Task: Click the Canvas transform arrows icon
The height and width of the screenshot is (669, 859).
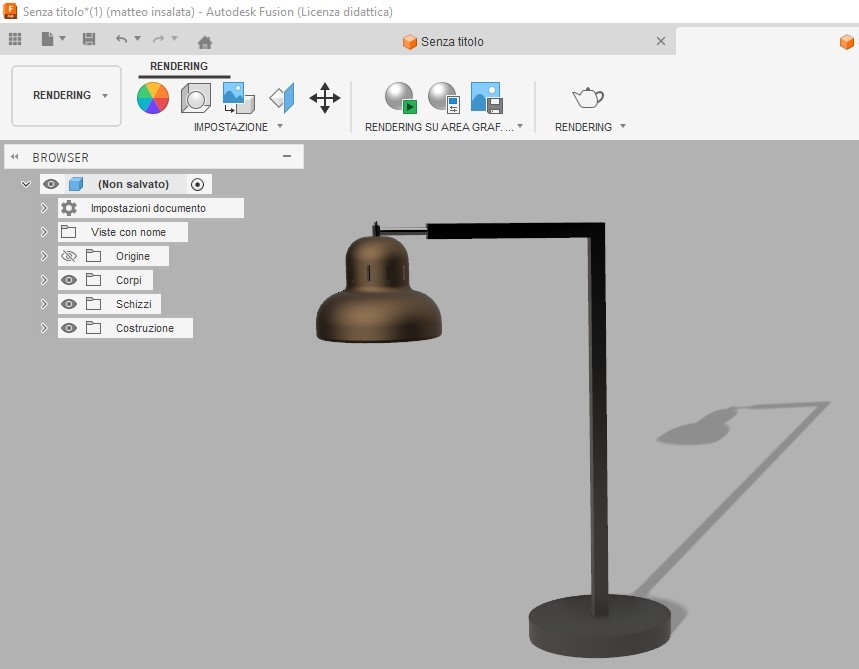Action: pos(324,98)
